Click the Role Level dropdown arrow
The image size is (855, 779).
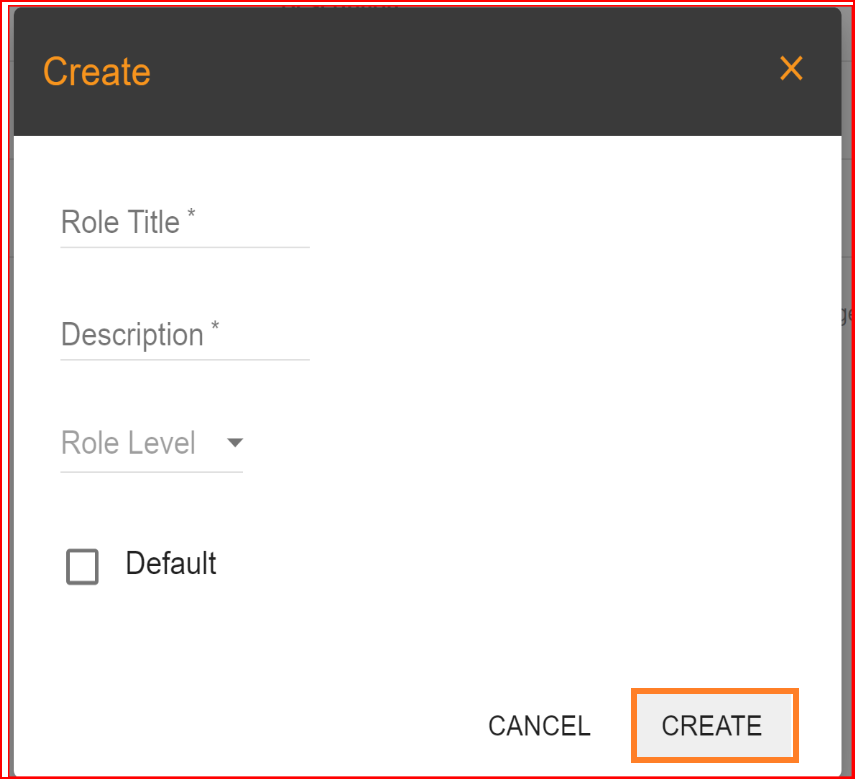click(x=235, y=443)
